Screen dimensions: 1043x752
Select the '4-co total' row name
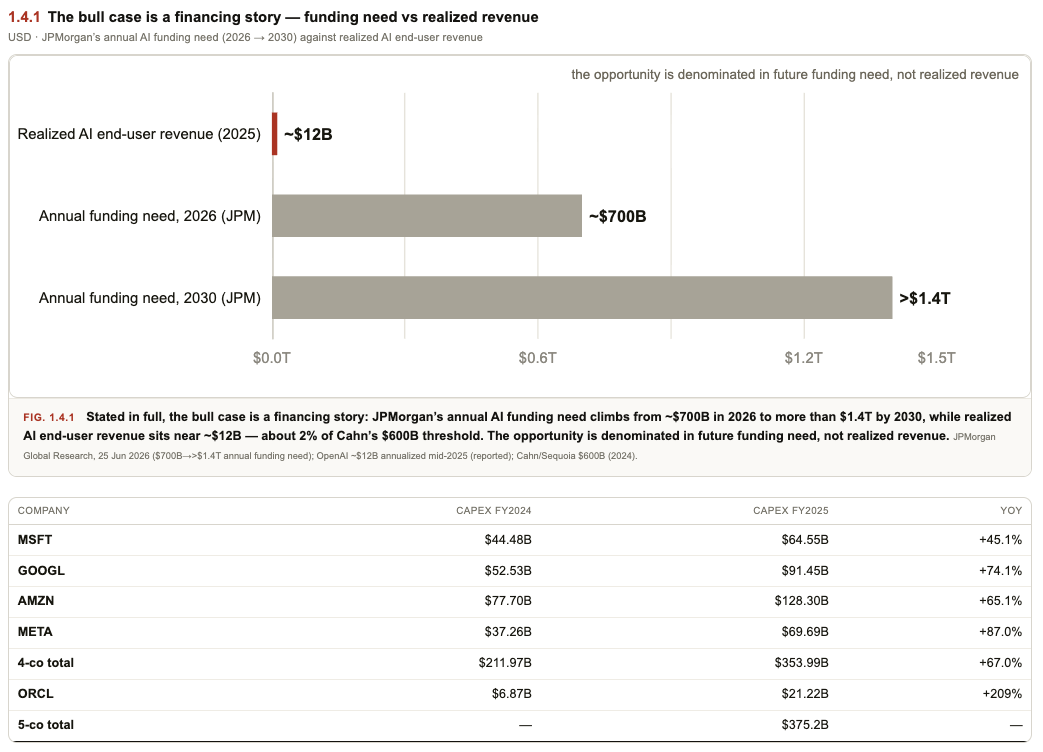(x=46, y=662)
